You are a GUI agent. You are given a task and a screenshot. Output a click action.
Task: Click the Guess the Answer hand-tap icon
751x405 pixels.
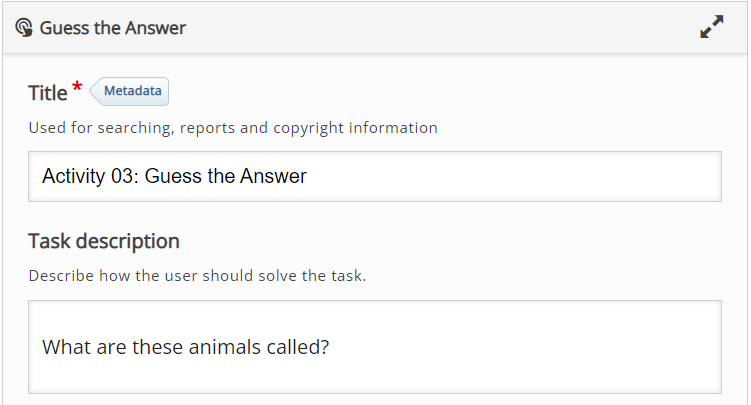pos(23,28)
